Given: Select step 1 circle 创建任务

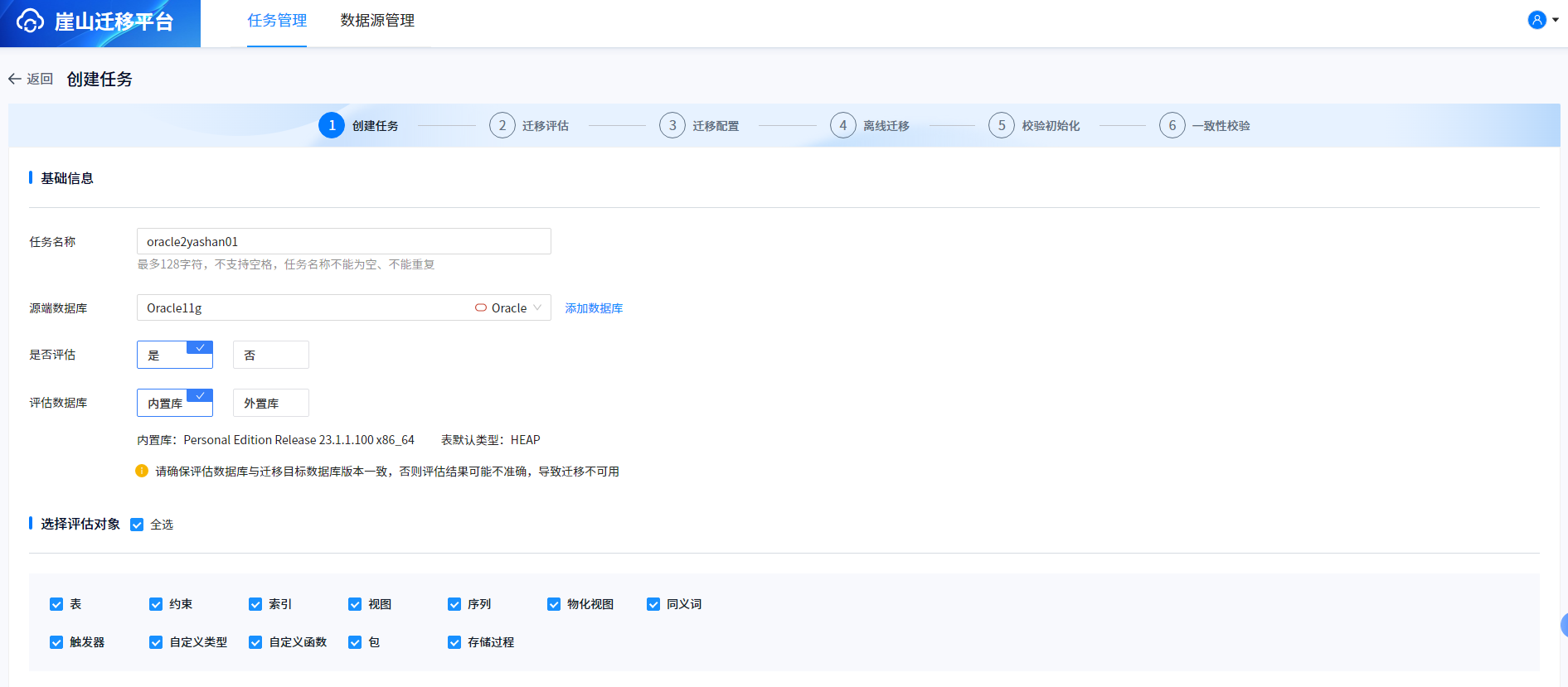Looking at the screenshot, I should pyautogui.click(x=332, y=125).
